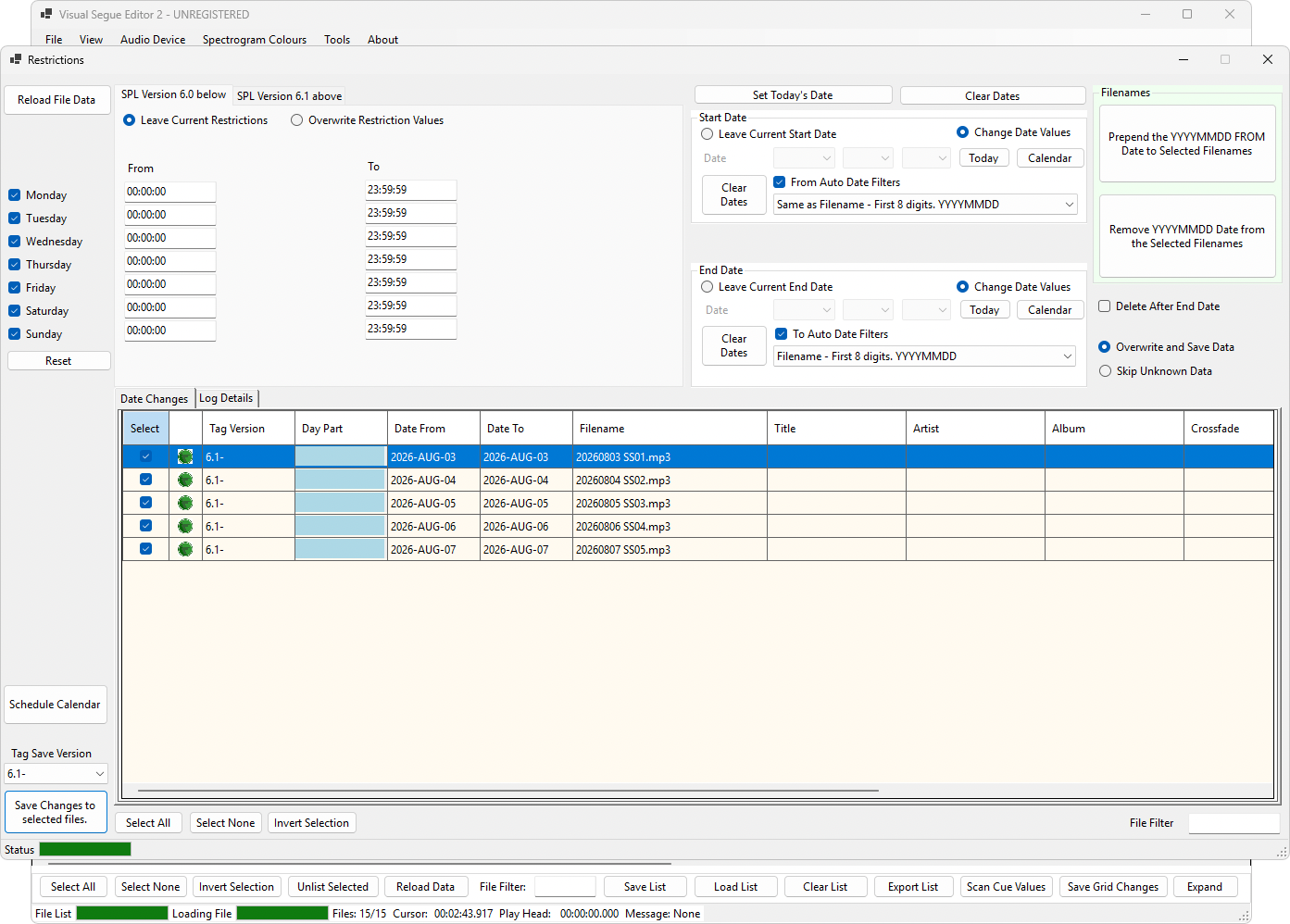The height and width of the screenshot is (924, 1290).
Task: Switch to the Log Details tab
Action: [x=226, y=398]
